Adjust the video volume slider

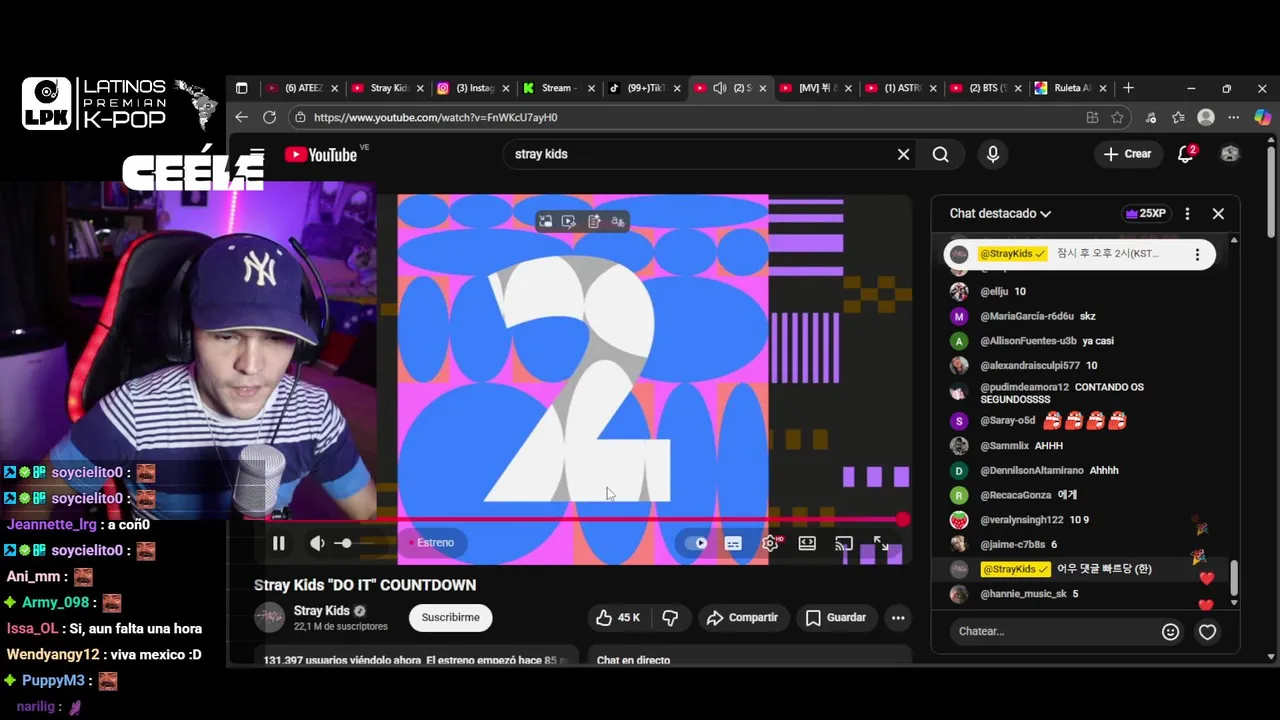point(355,543)
